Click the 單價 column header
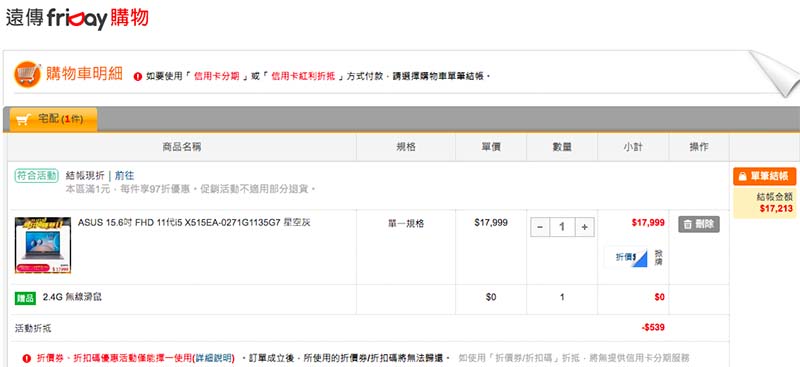 [491, 147]
